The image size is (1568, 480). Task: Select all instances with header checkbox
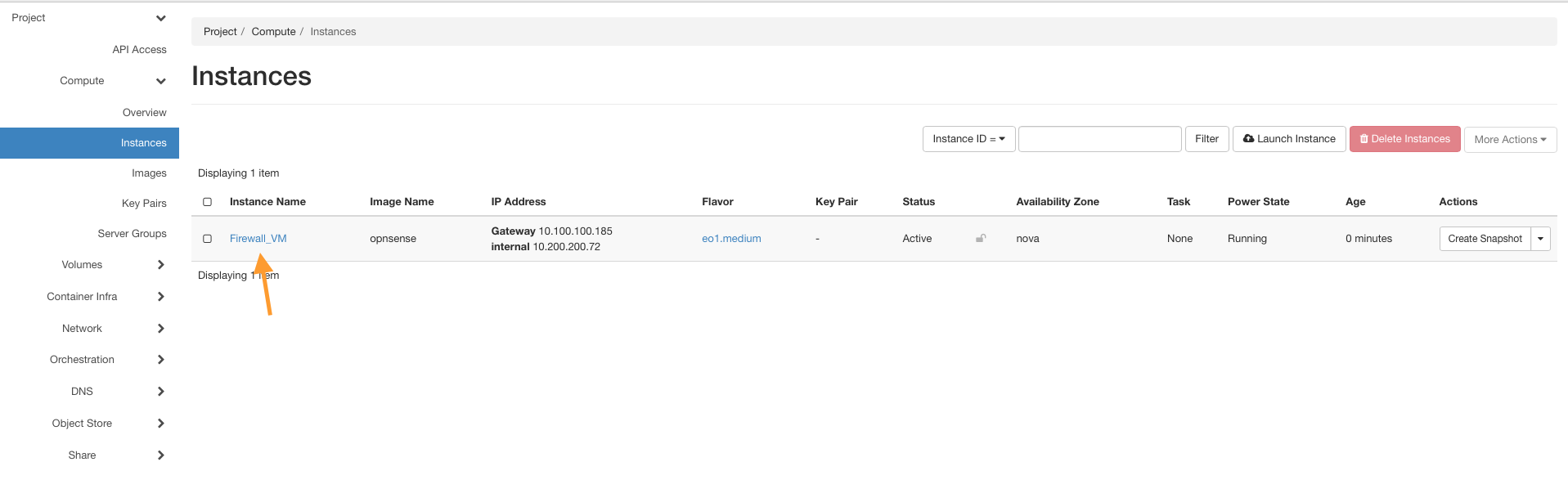[x=208, y=202]
